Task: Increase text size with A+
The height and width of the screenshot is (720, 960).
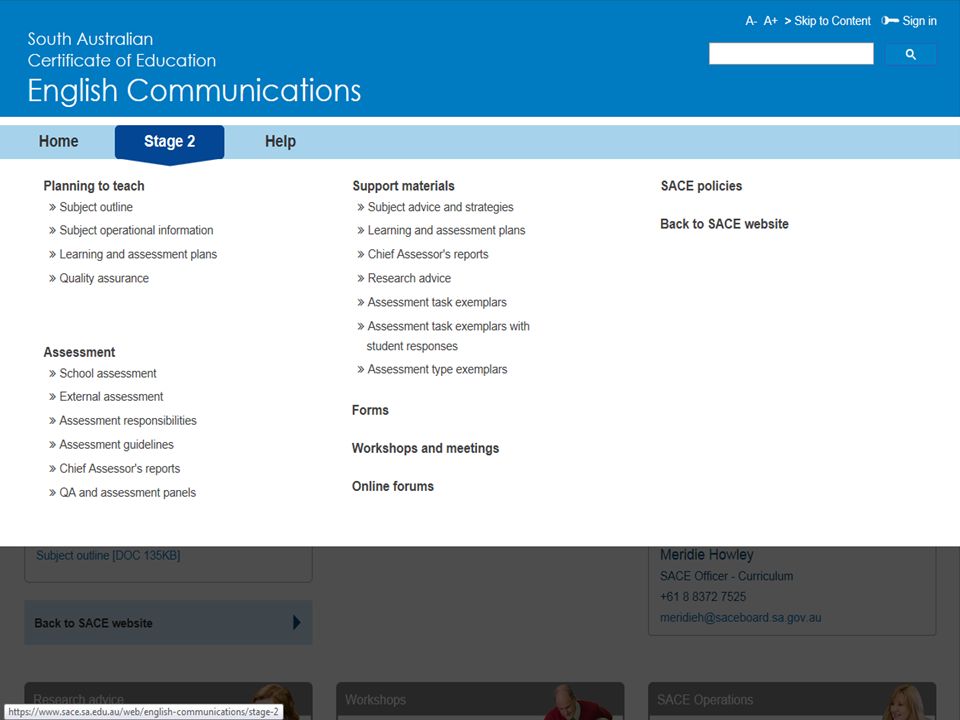Action: pyautogui.click(x=770, y=21)
